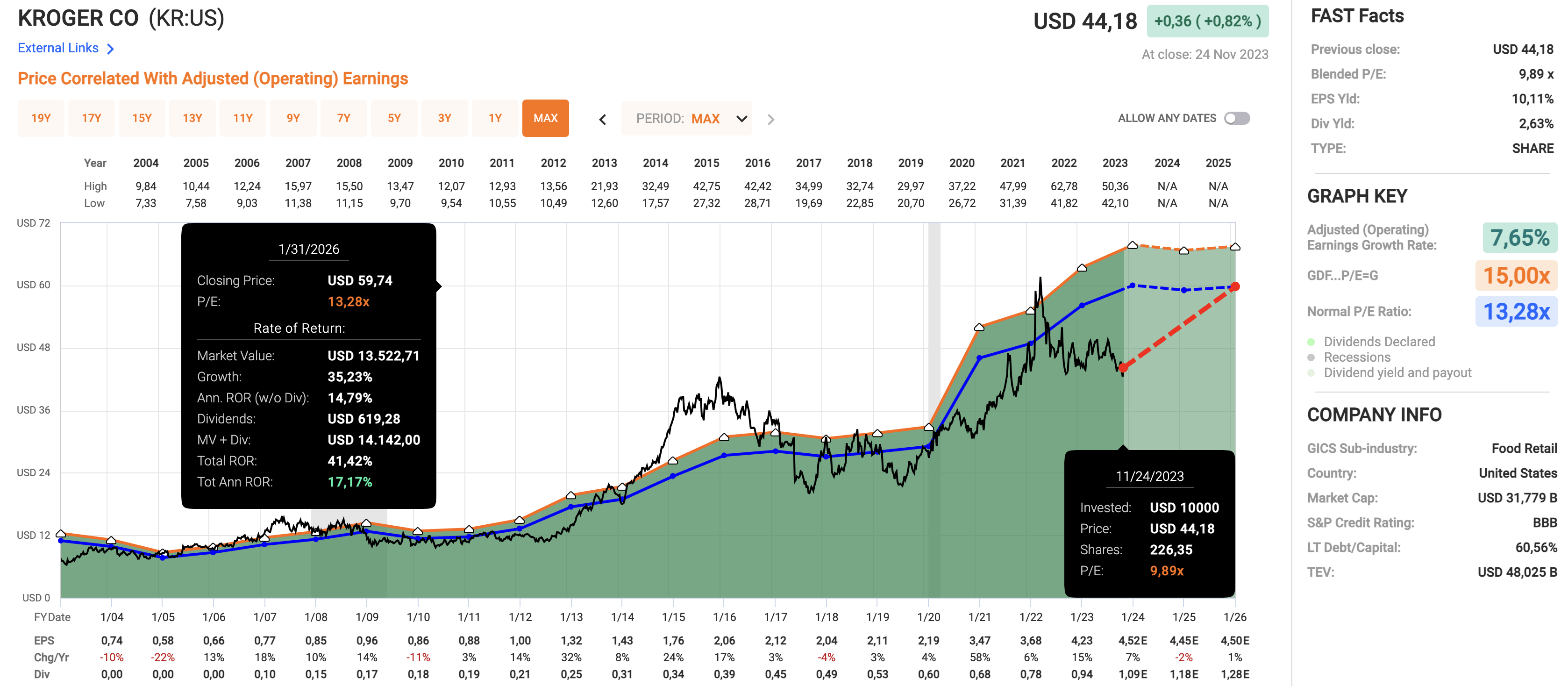Click the 62,78 high value for 2022

tap(1064, 186)
